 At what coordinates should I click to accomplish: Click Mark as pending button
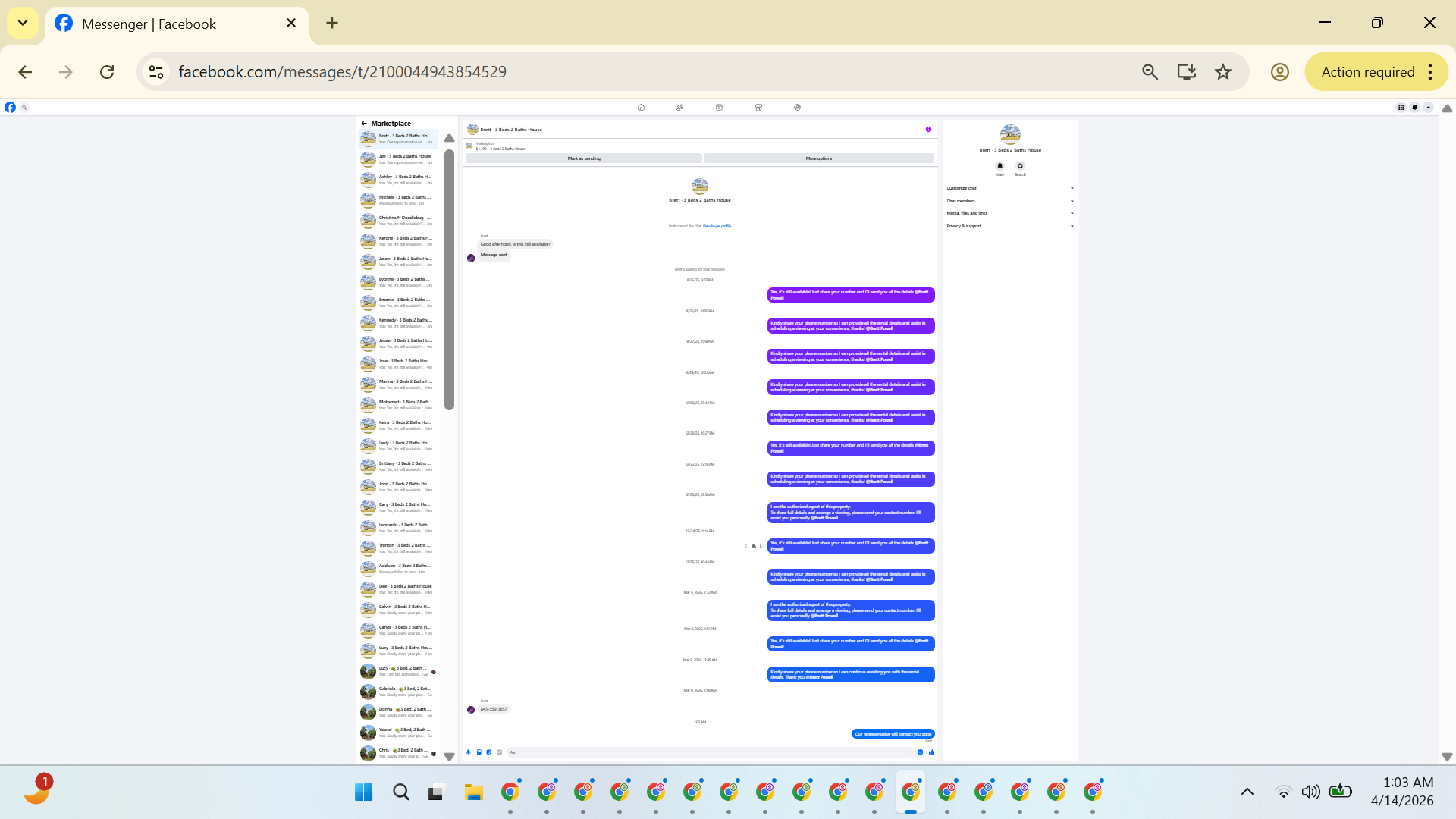click(x=583, y=158)
